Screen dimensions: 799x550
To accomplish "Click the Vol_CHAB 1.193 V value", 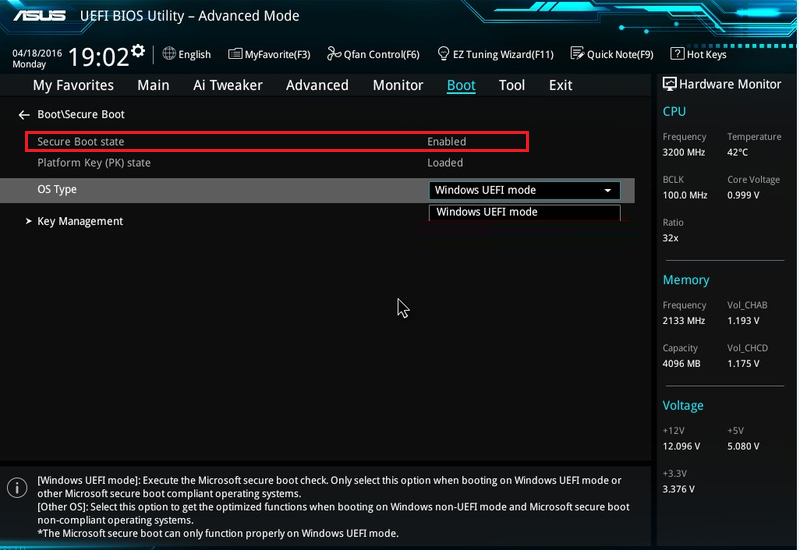I will [743, 321].
